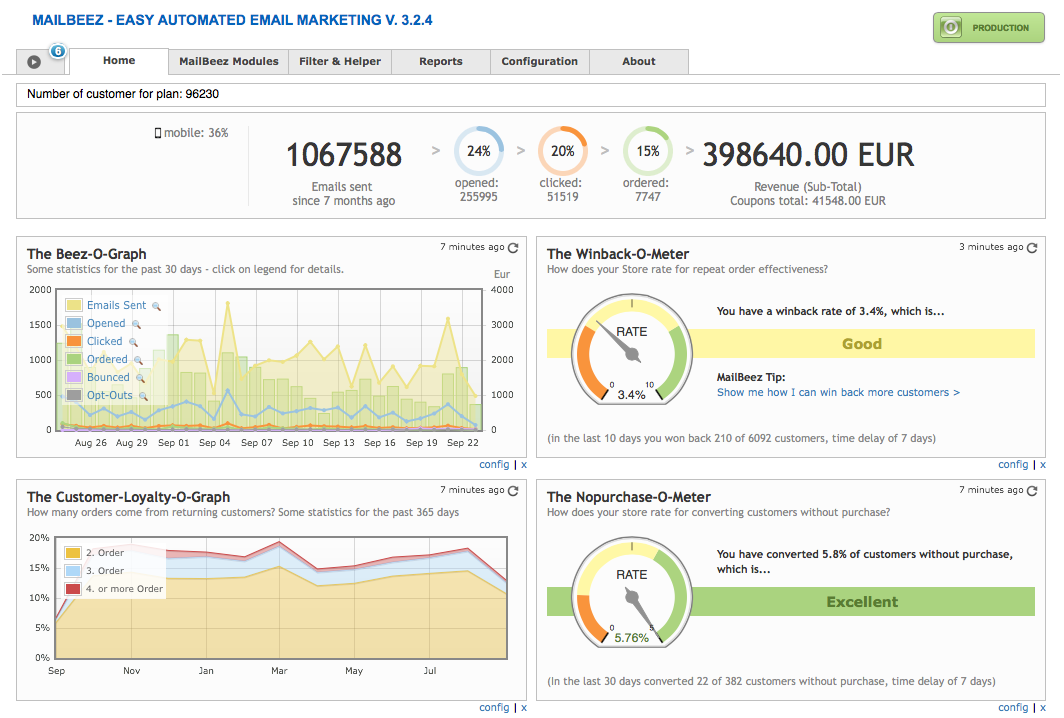This screenshot has width=1064, height=718.
Task: Refresh the Beez-O-Graph widget
Action: coord(513,248)
